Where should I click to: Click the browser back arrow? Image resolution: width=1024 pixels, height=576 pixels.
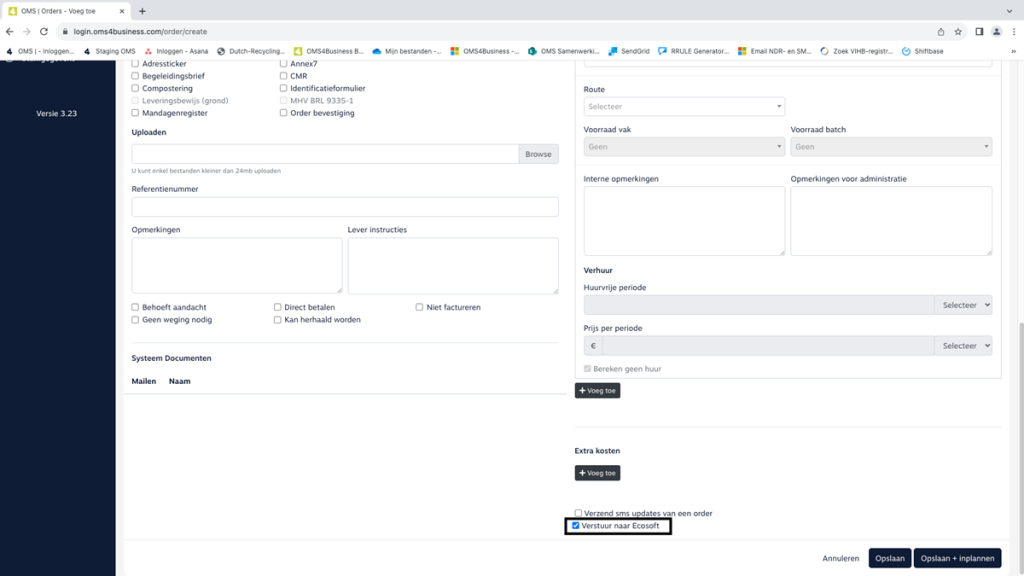click(x=10, y=31)
